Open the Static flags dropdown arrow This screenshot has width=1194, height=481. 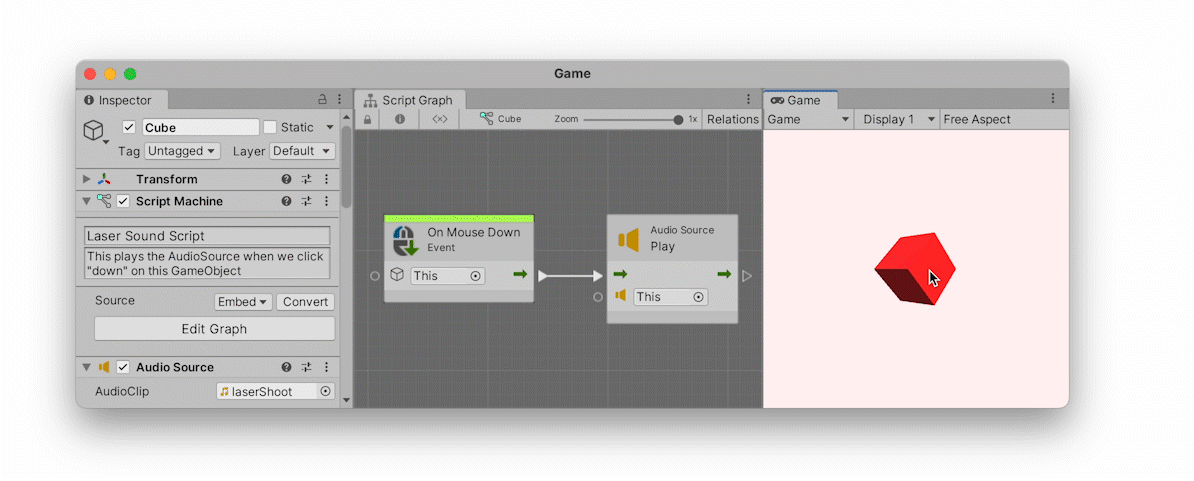pos(330,127)
